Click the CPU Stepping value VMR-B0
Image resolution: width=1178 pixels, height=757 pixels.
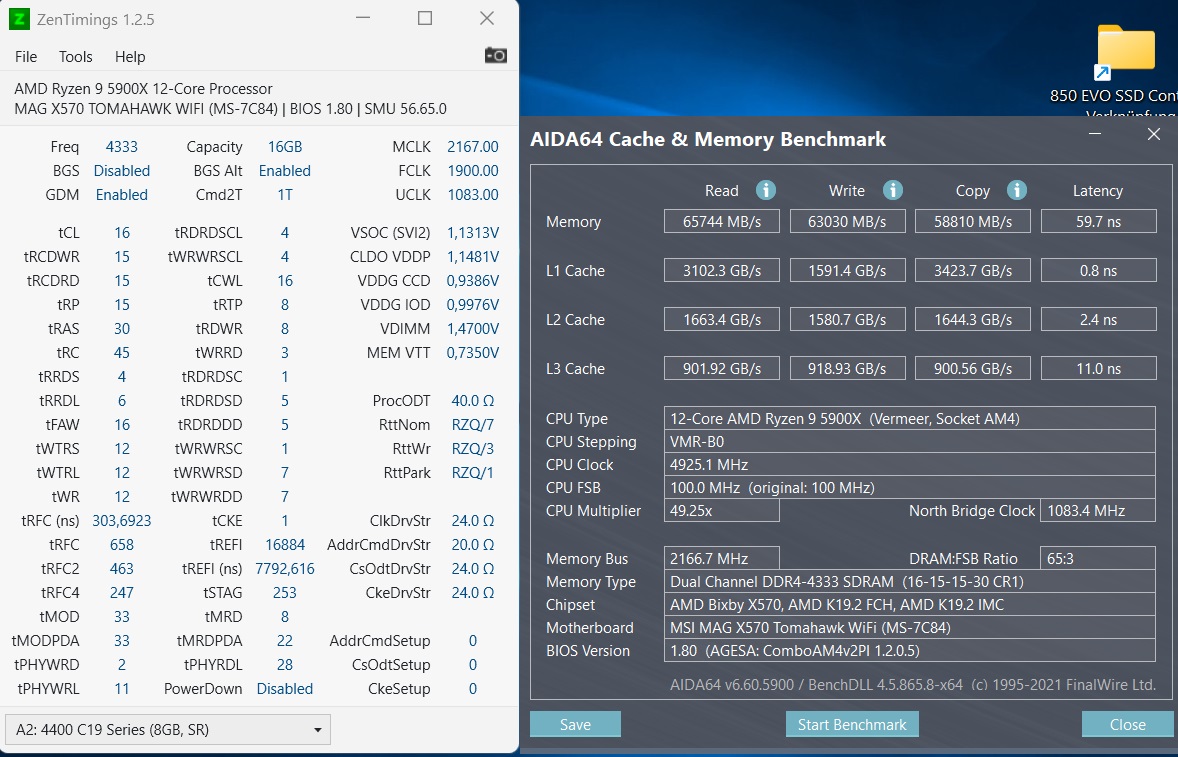910,442
